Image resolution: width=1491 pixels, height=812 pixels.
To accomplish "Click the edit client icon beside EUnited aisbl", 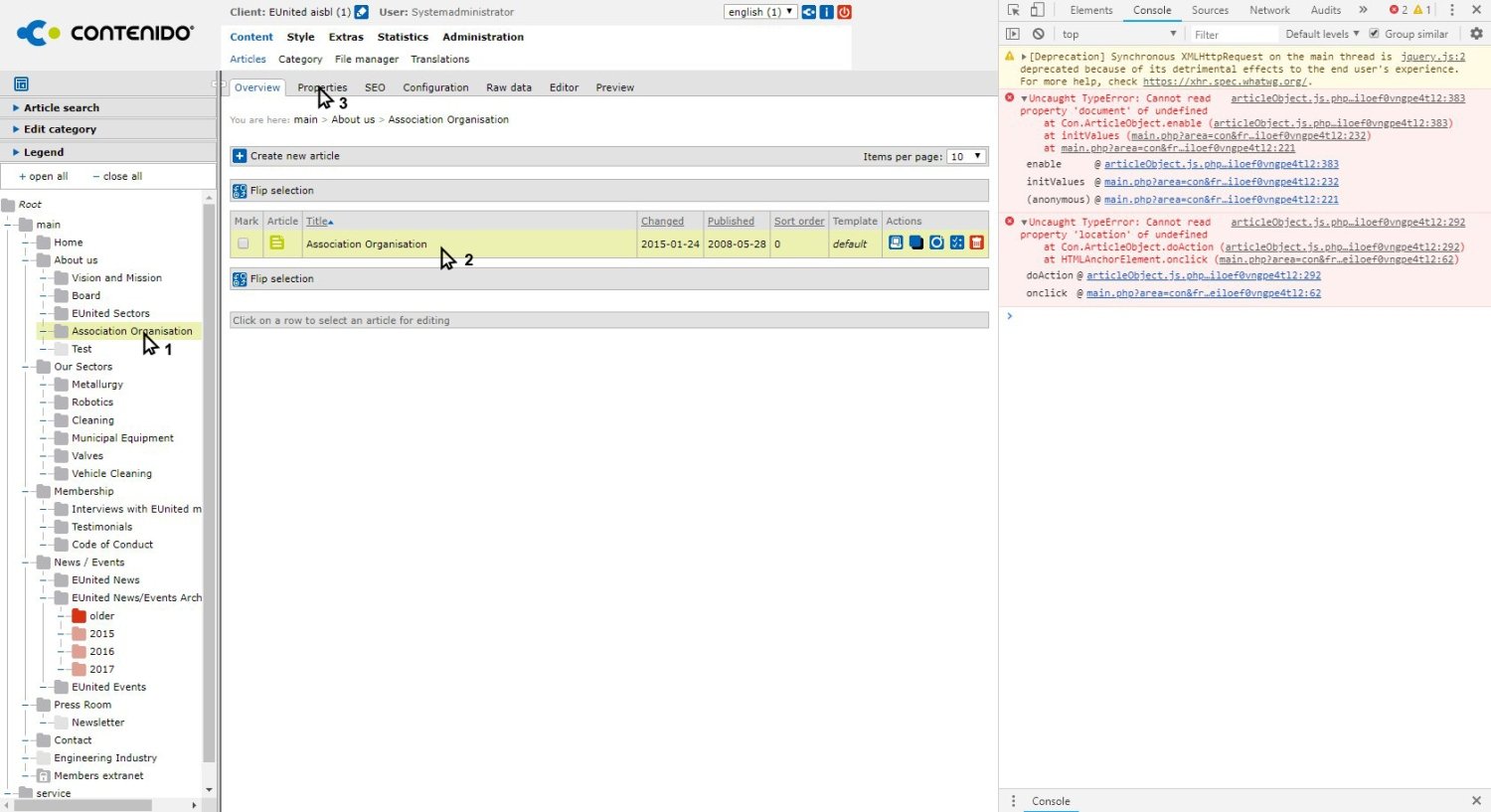I will coord(362,12).
